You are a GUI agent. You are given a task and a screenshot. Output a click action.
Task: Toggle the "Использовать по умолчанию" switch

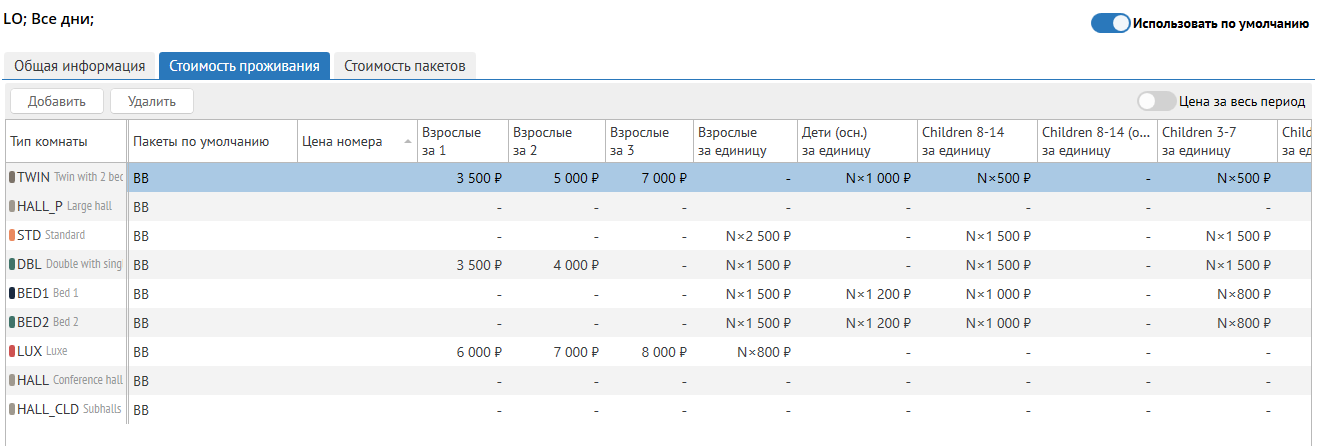(1110, 23)
